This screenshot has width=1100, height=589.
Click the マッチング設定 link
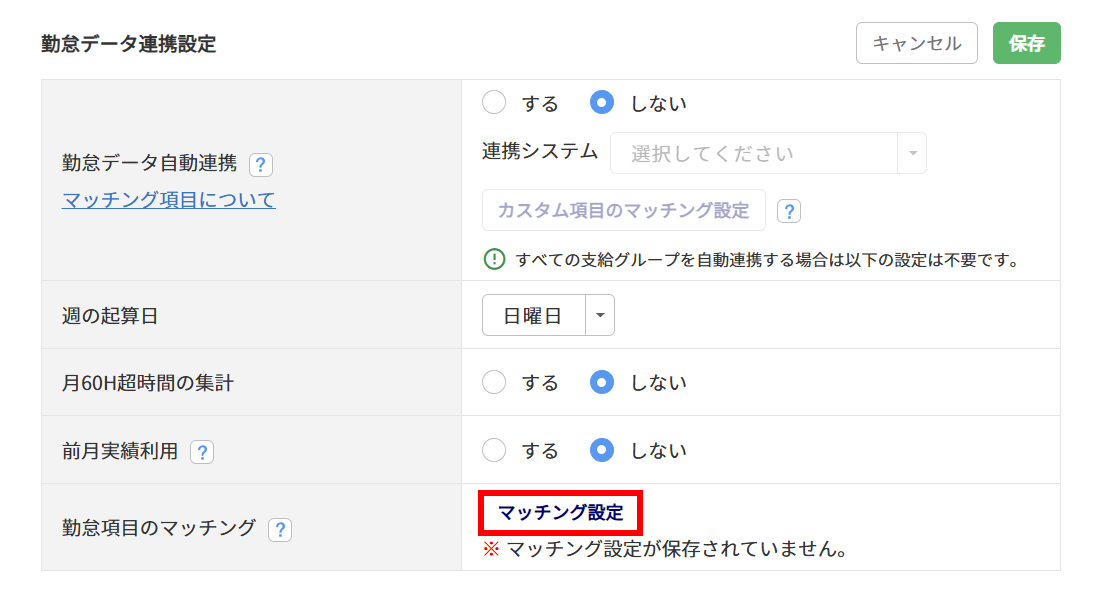561,513
